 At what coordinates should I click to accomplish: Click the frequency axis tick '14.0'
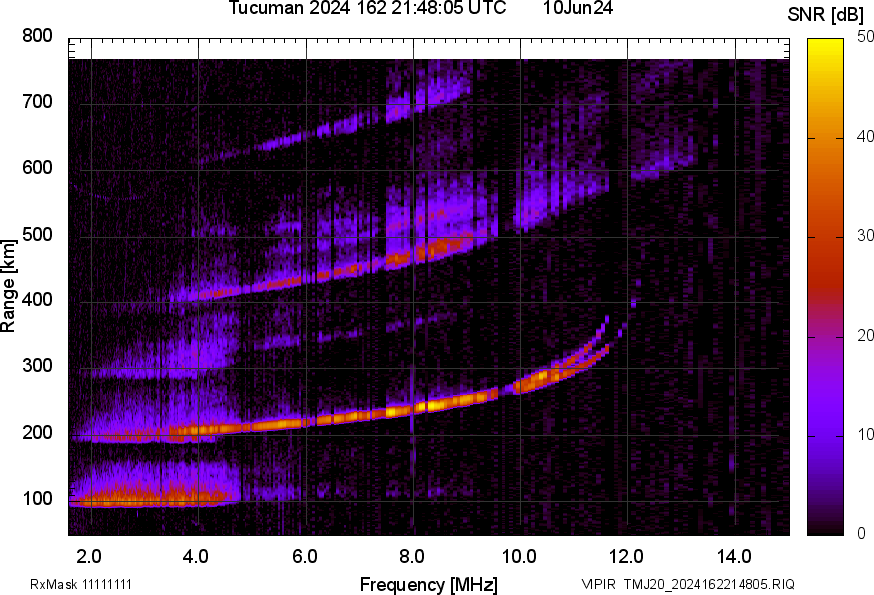(x=734, y=557)
